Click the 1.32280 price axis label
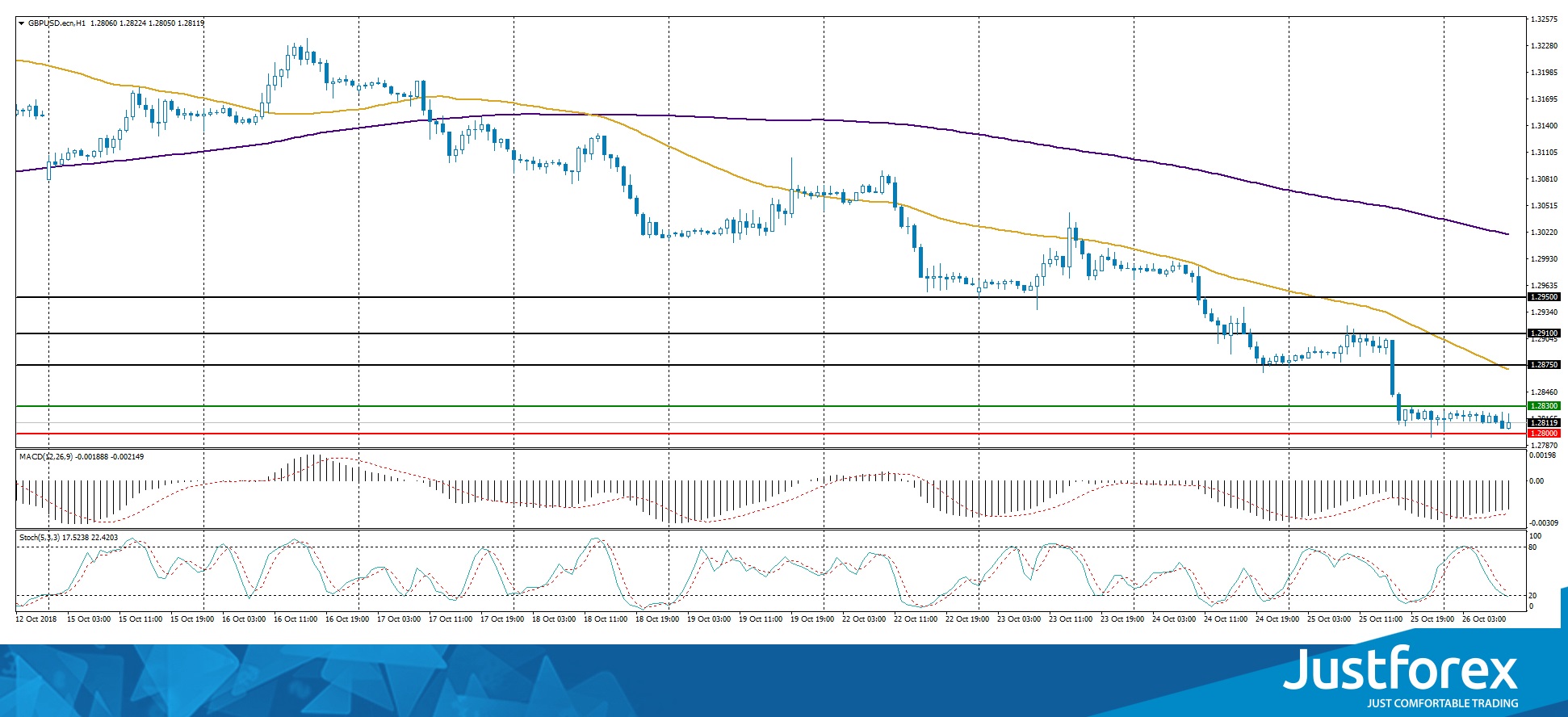This screenshot has width=1568, height=717. click(1545, 46)
